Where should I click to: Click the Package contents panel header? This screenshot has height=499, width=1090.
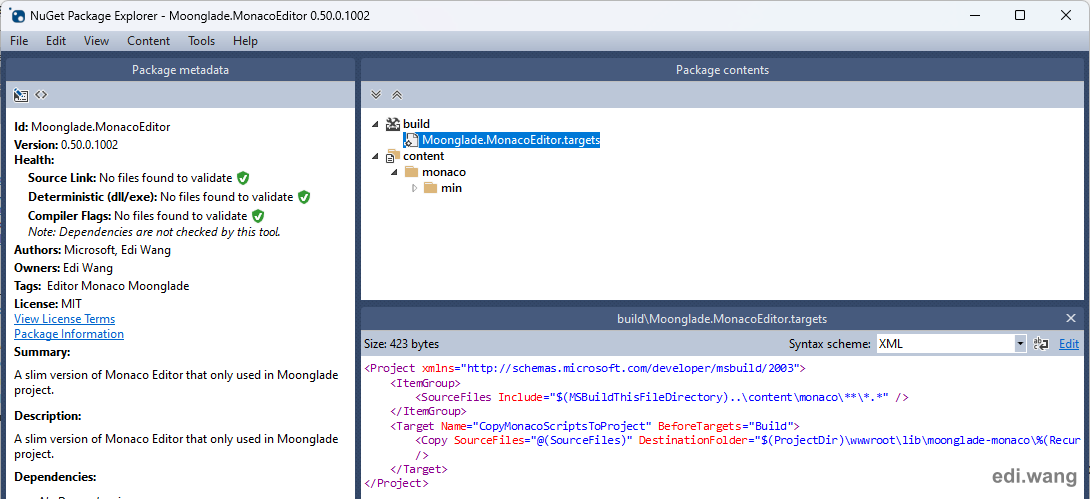[722, 69]
